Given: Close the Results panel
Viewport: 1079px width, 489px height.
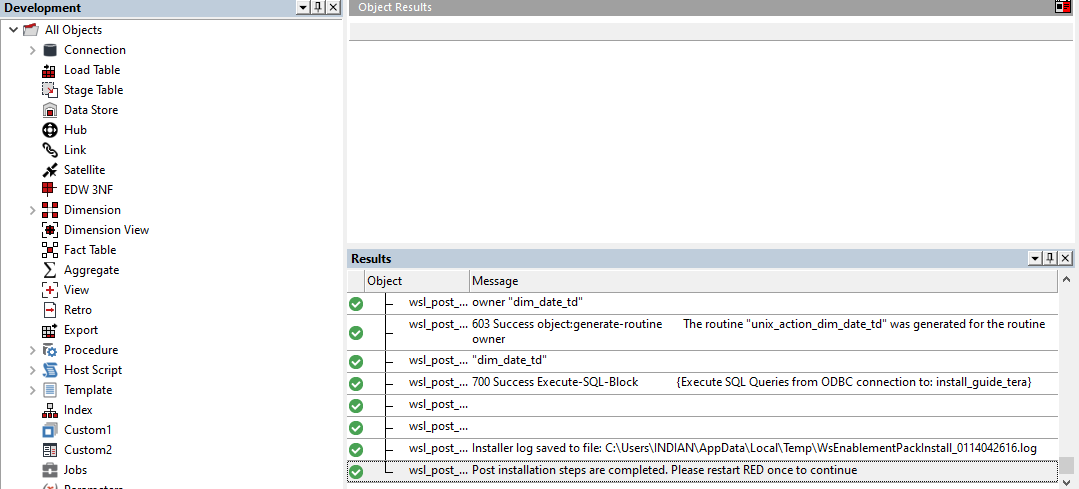Looking at the screenshot, I should pyautogui.click(x=1065, y=258).
